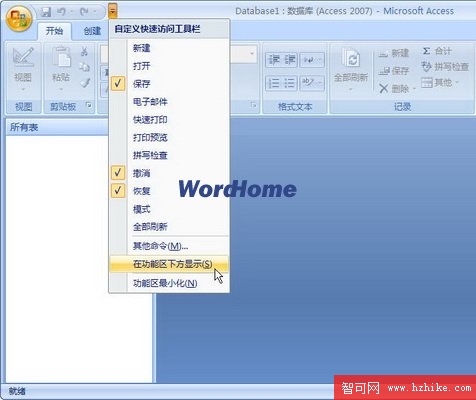Apply the numbered list icon
The width and height of the screenshot is (476, 400).
[x=274, y=83]
